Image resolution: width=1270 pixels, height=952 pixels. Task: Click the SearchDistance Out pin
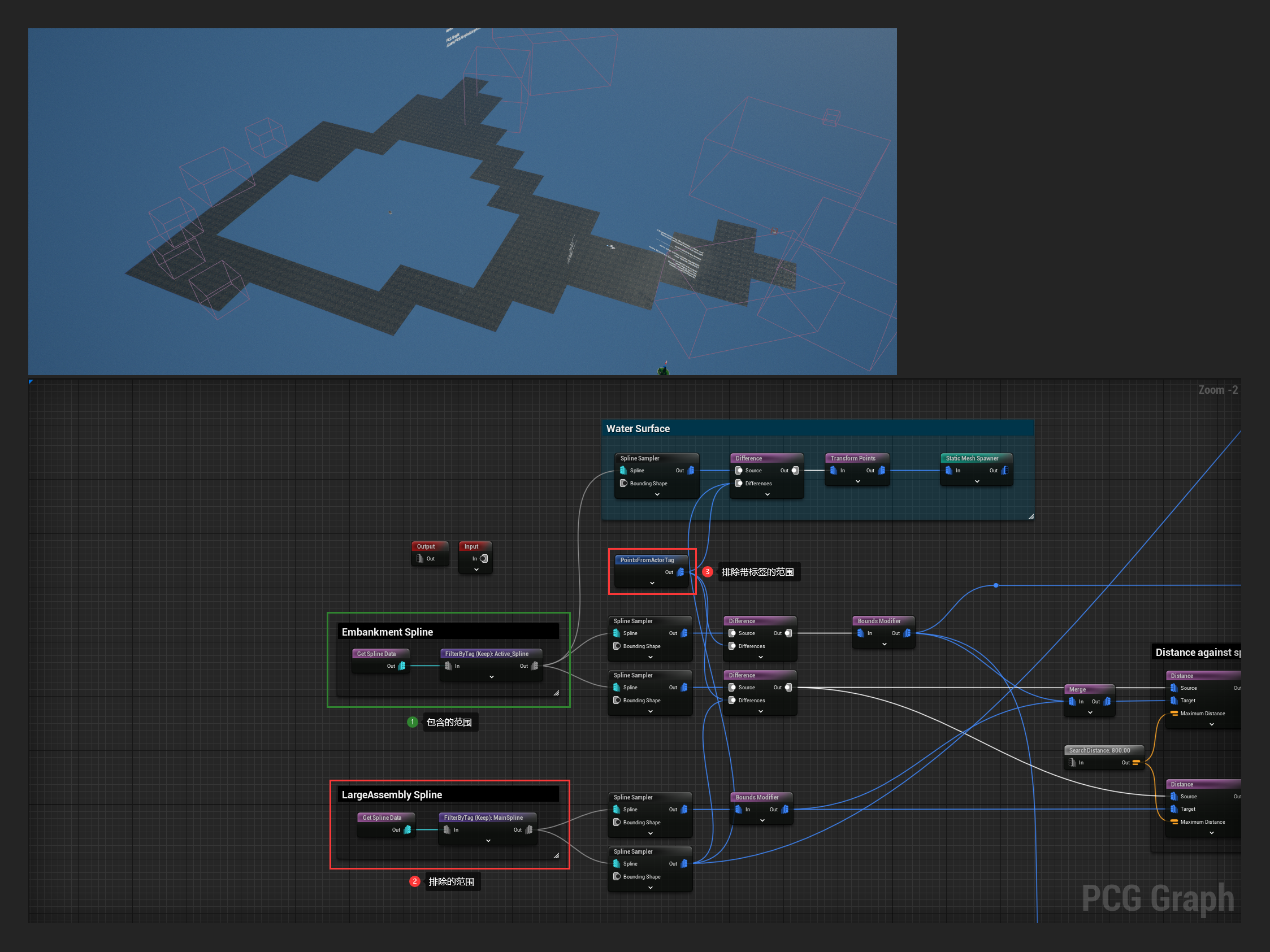[1135, 763]
